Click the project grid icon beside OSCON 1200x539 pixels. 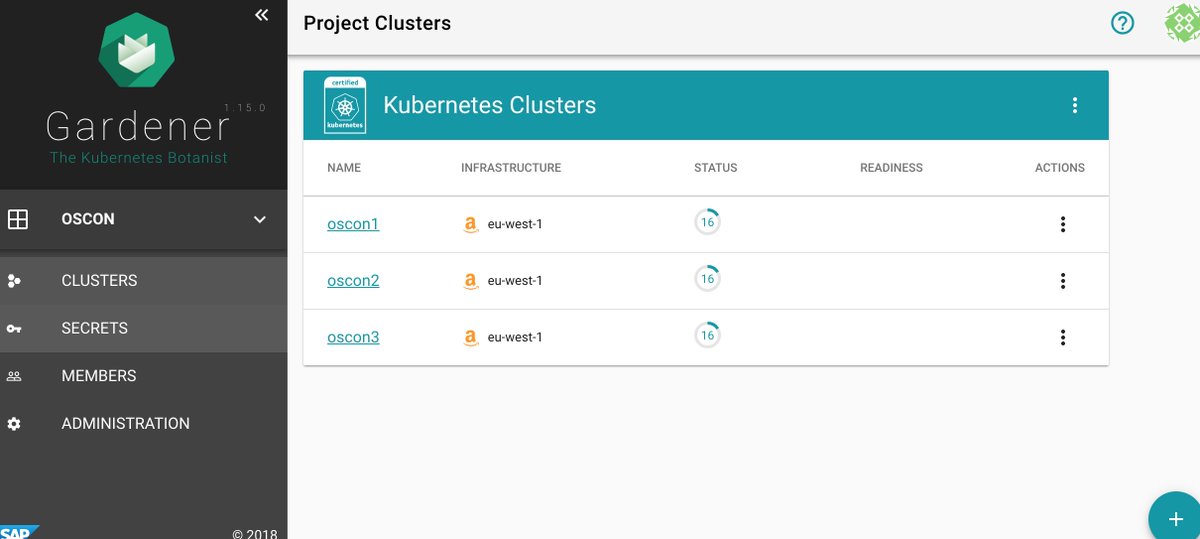coord(17,219)
